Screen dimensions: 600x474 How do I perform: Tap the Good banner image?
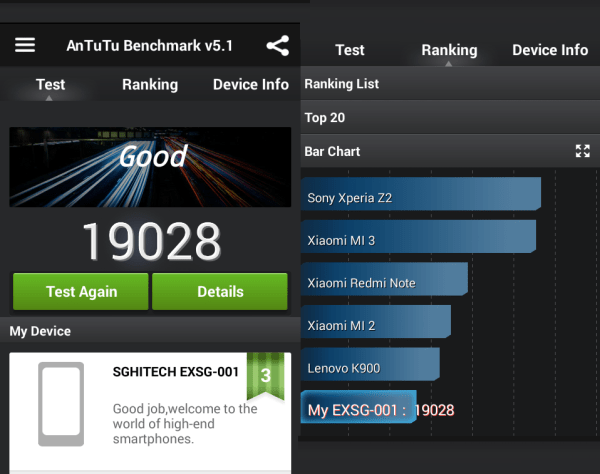tap(150, 167)
